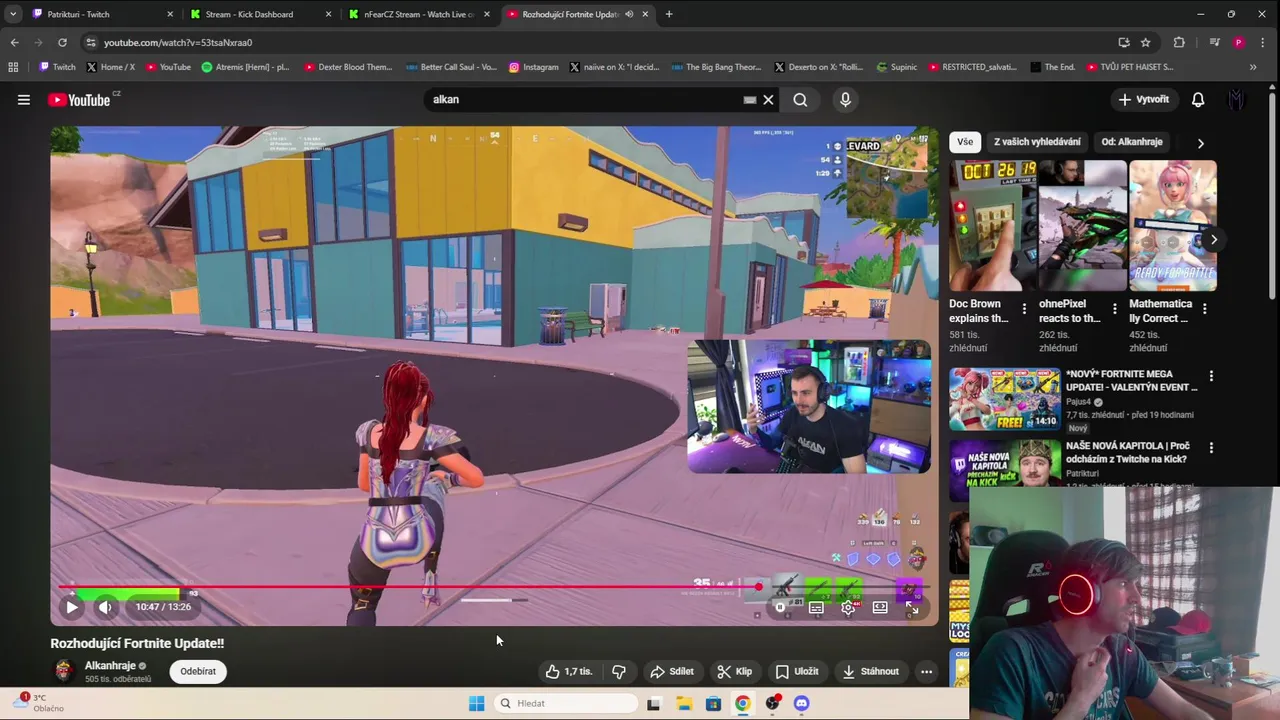
Task: Bookmark this page with star icon
Action: click(1146, 42)
